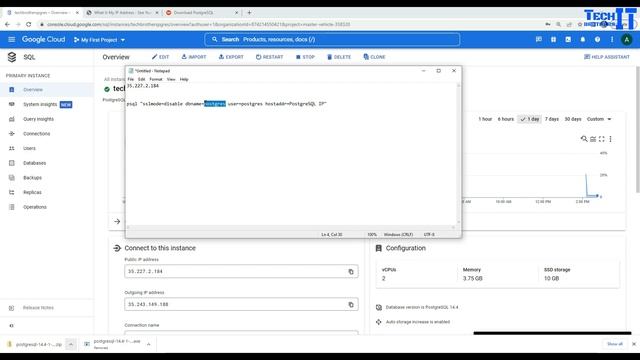Expand postgresql zip download options chevron
The width and height of the screenshot is (640, 360).
click(71, 344)
